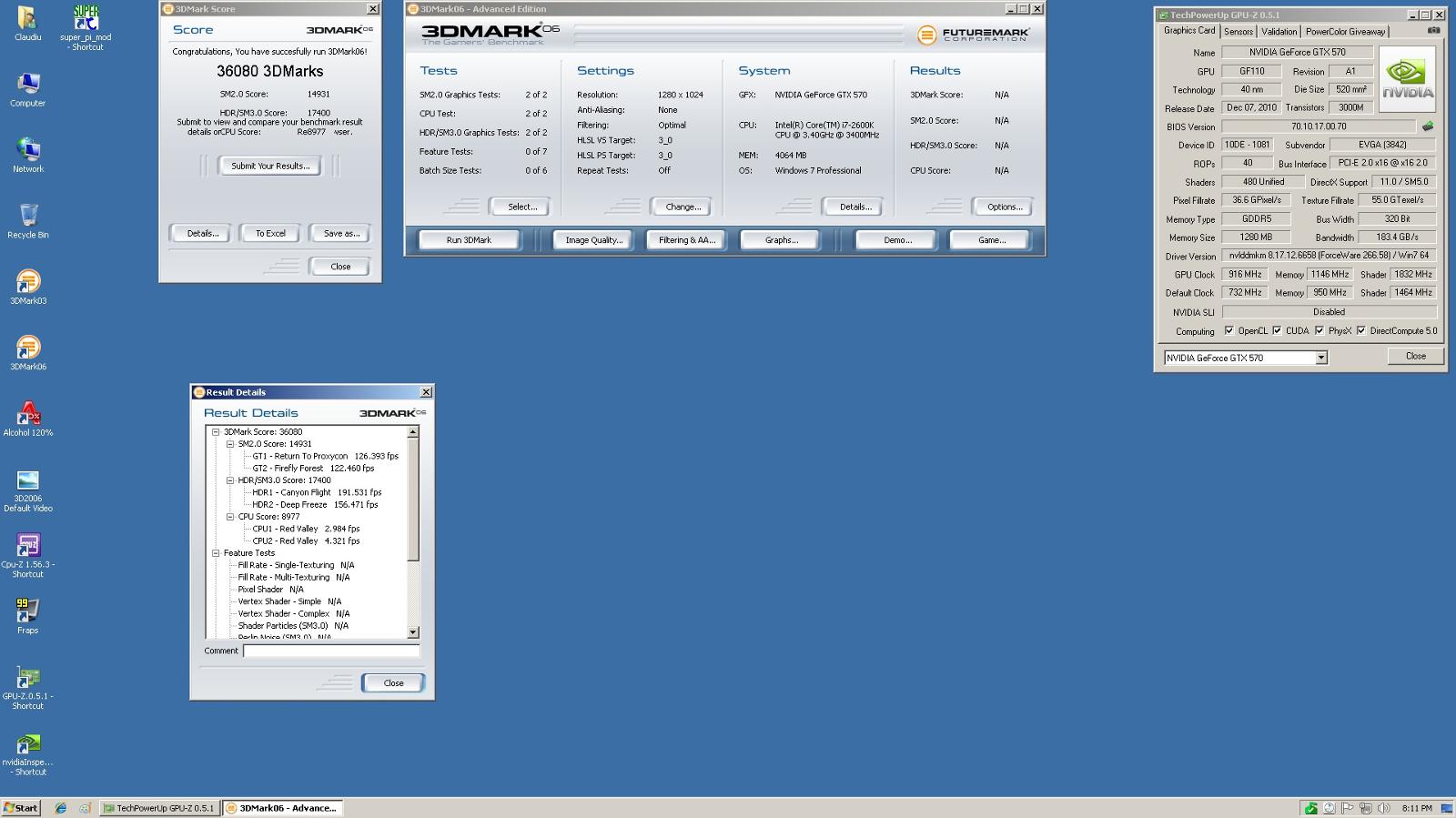Viewport: 1456px width, 818px height.
Task: Toggle the PhysX checkbox in GPU-Z
Action: click(1319, 330)
